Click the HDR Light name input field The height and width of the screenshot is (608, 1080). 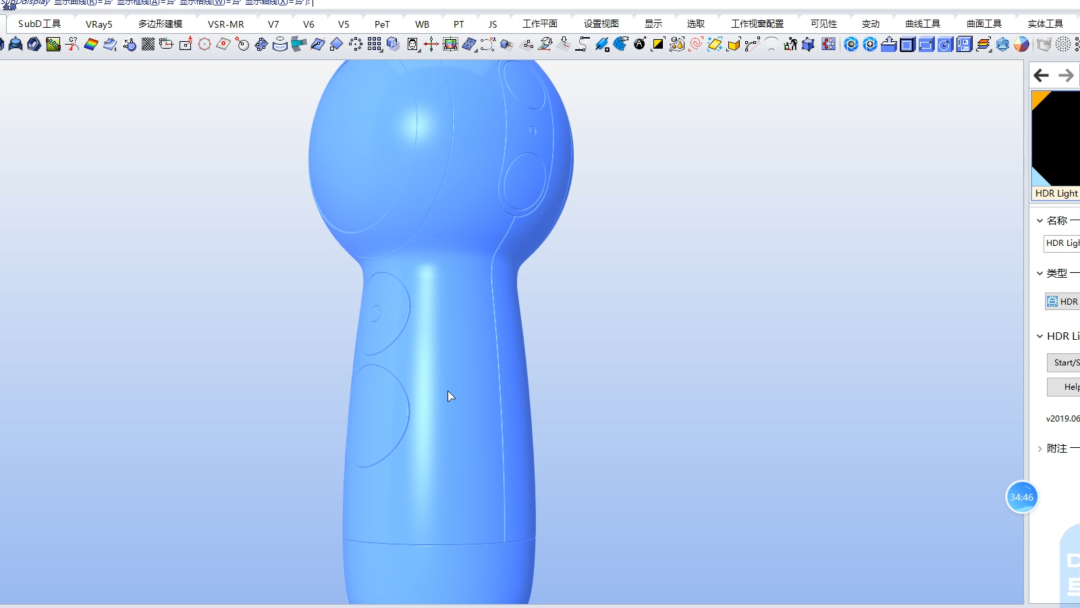coord(1061,243)
